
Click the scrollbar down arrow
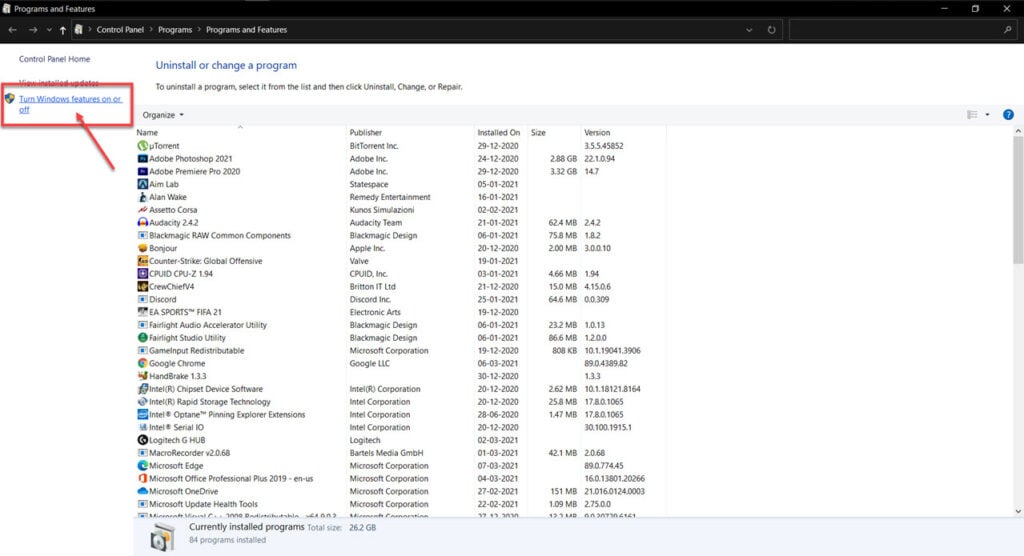1018,512
